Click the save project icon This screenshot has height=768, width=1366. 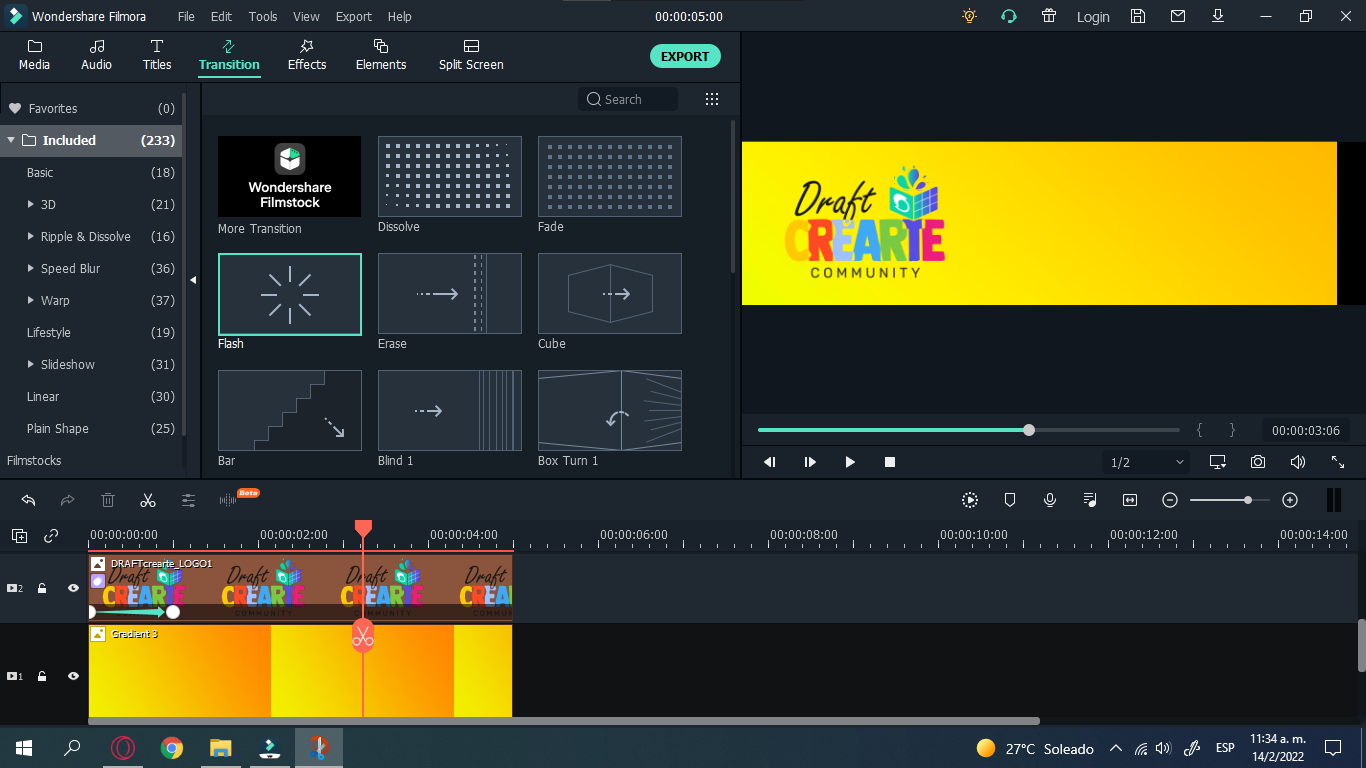(x=1138, y=16)
